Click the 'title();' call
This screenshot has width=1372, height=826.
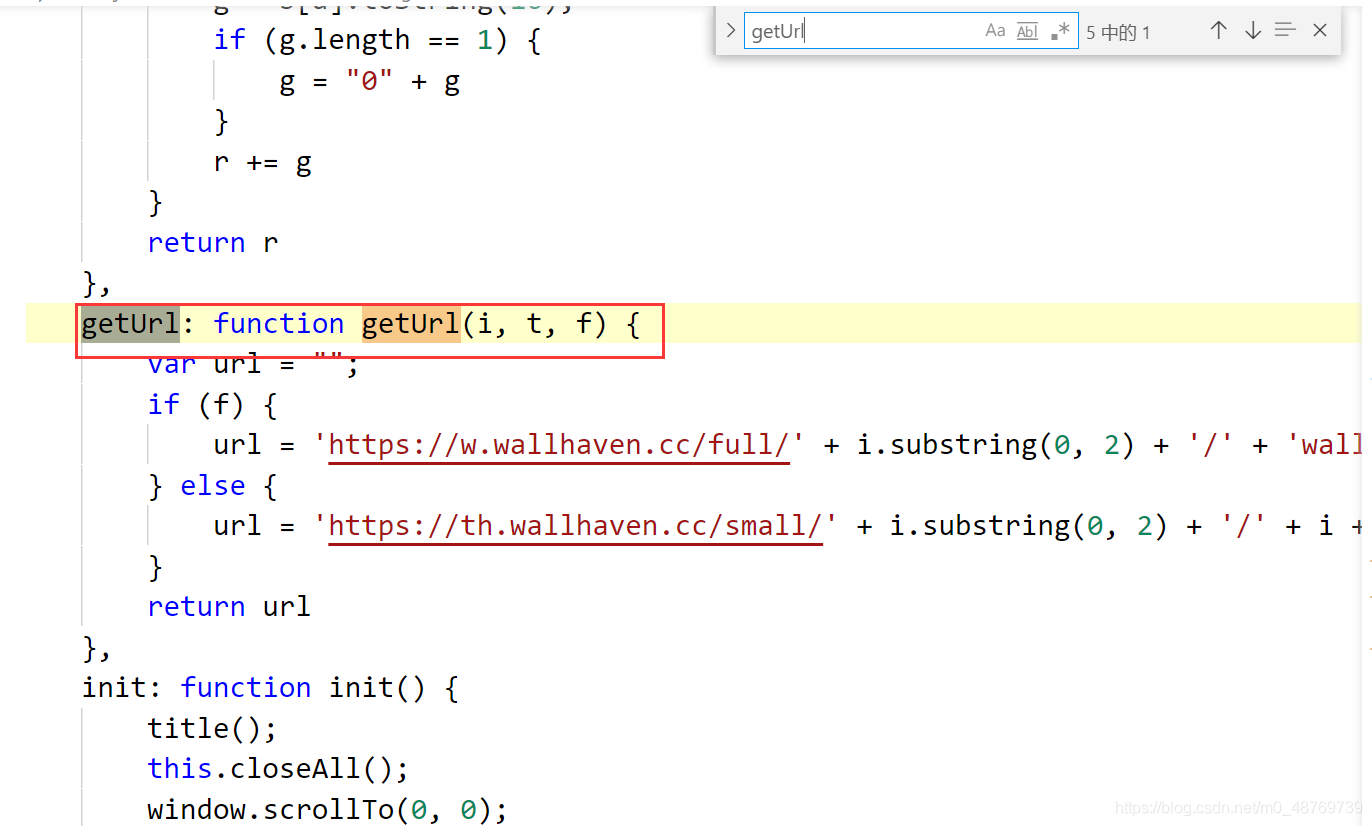coord(212,728)
